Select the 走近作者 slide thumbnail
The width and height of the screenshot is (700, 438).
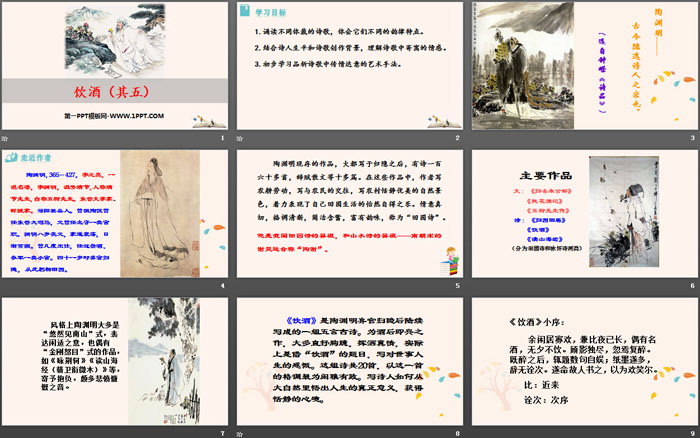[115, 213]
